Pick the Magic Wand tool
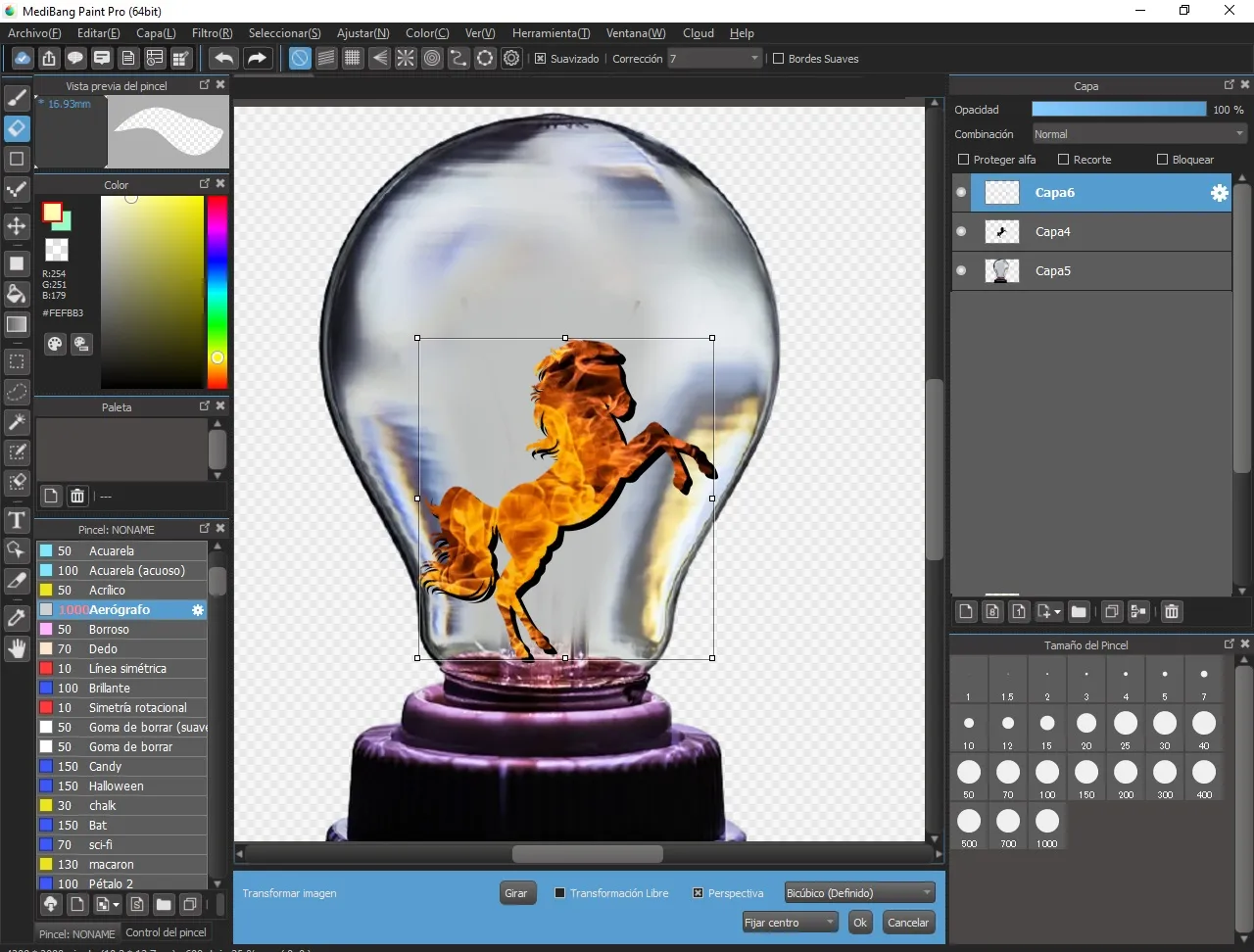The height and width of the screenshot is (952, 1254). 17,422
